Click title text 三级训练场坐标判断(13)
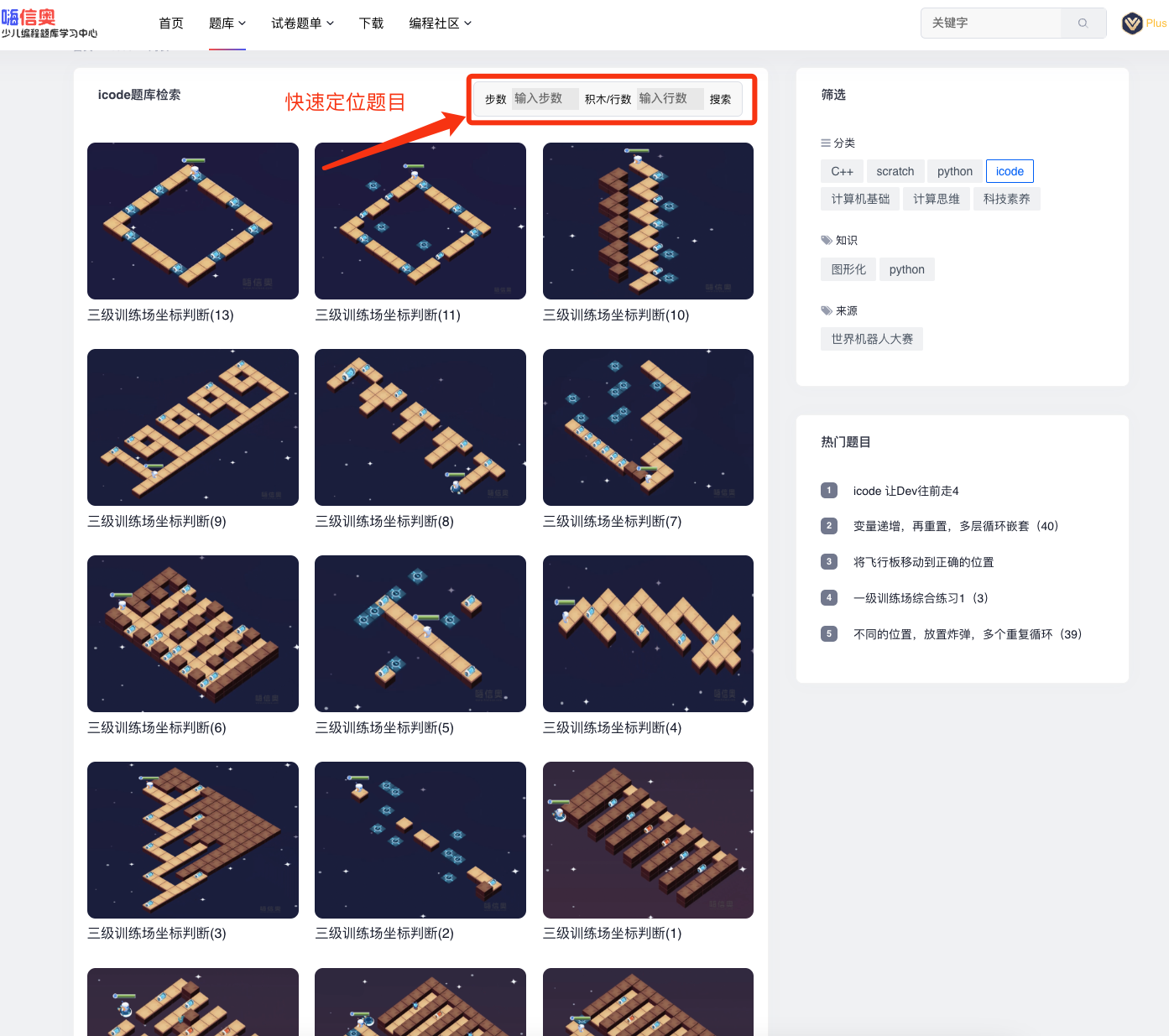The image size is (1169, 1036). [160, 315]
